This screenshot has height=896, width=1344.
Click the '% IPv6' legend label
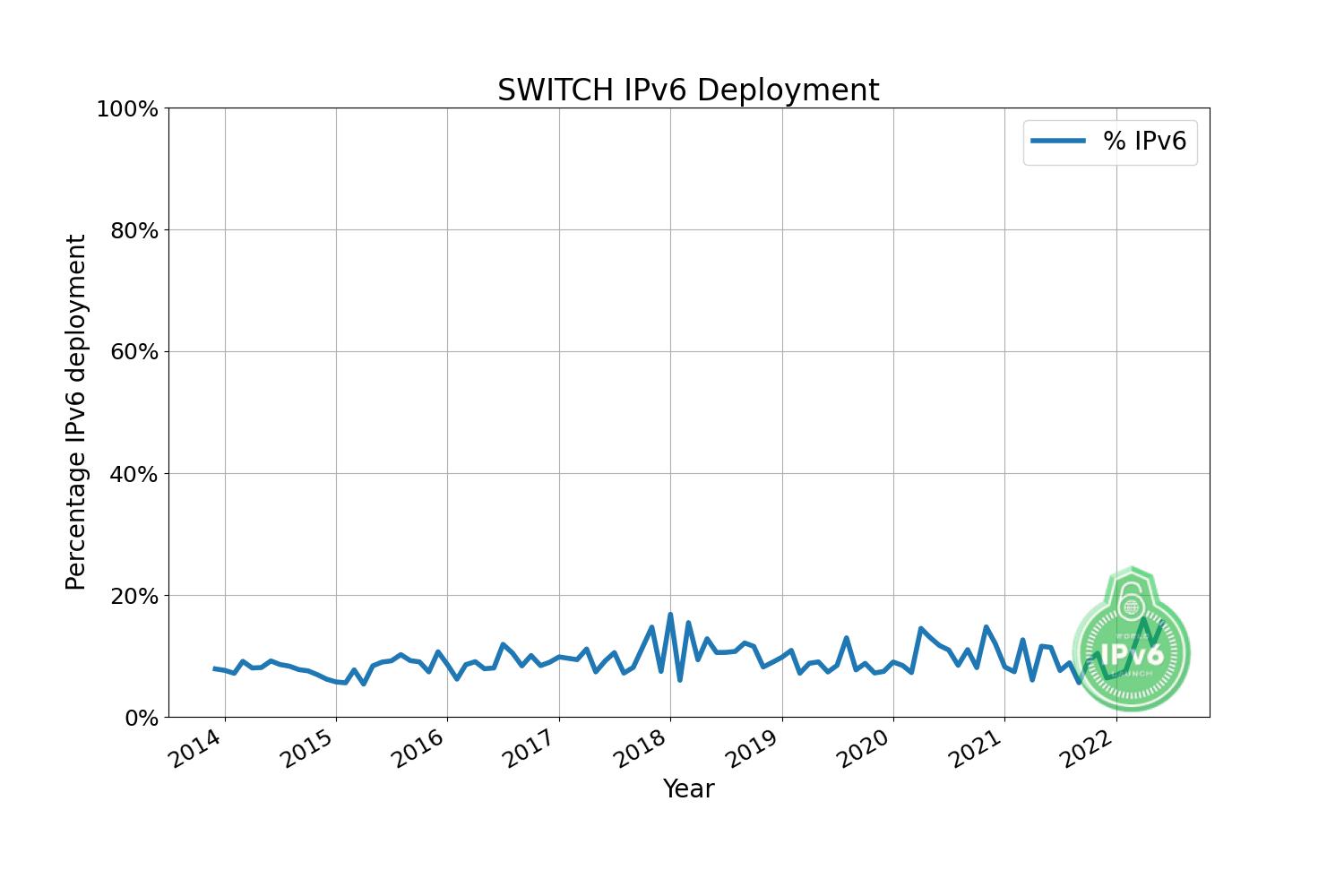coord(1144,141)
